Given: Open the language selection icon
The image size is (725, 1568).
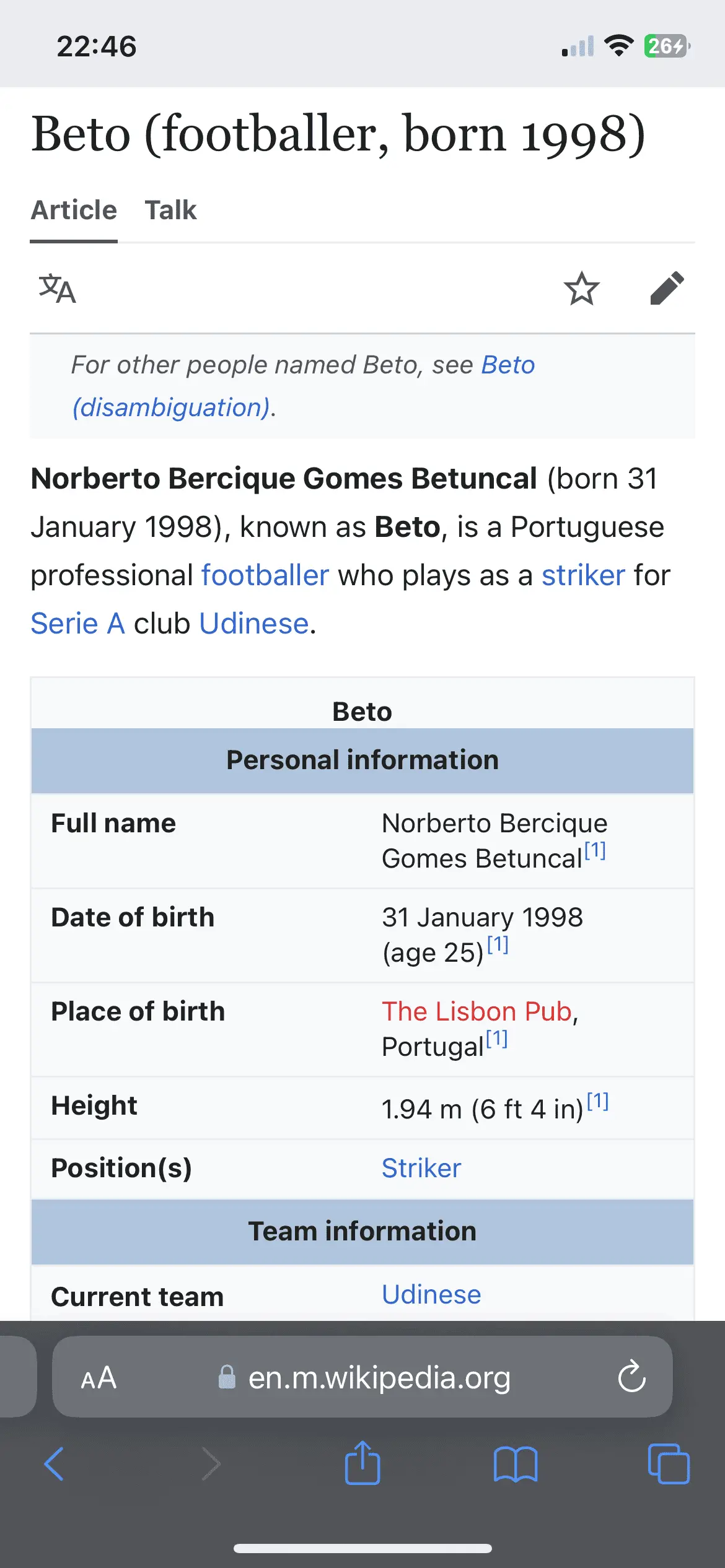Looking at the screenshot, I should [57, 289].
